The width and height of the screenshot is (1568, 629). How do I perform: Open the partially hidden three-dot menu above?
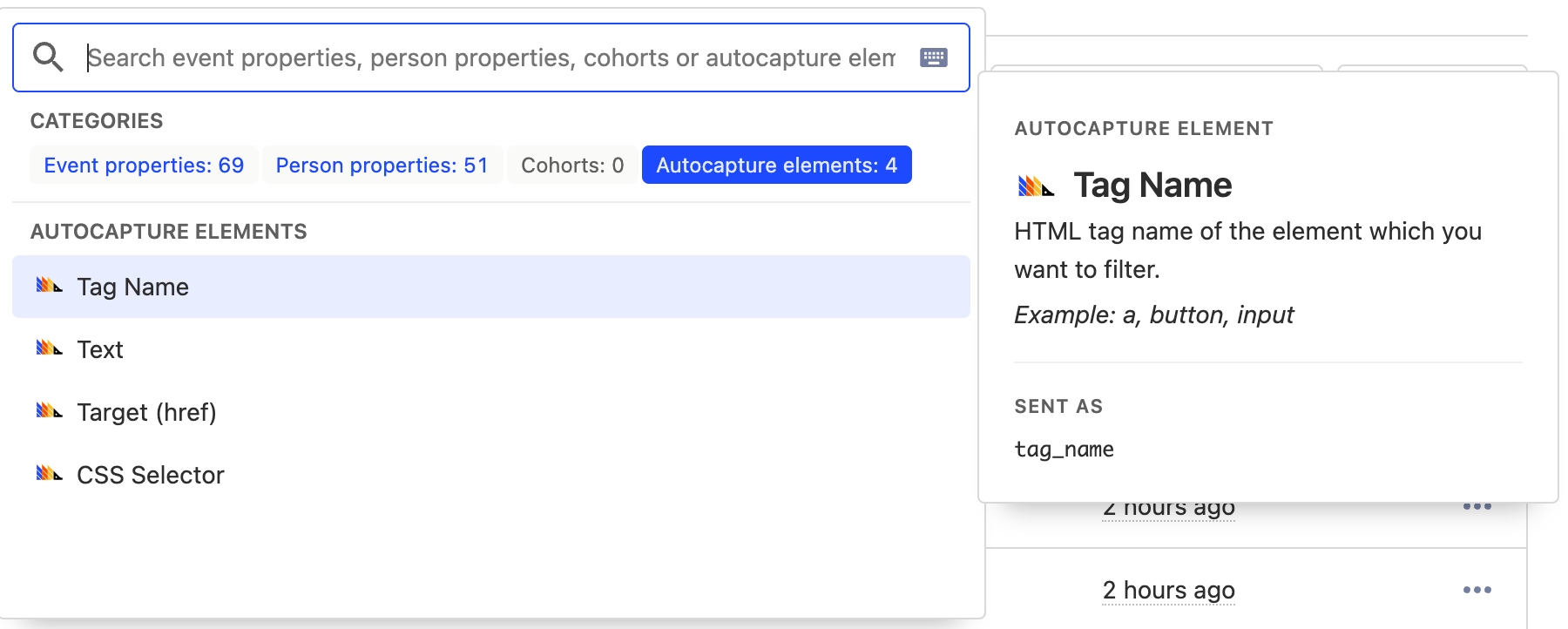1477,507
